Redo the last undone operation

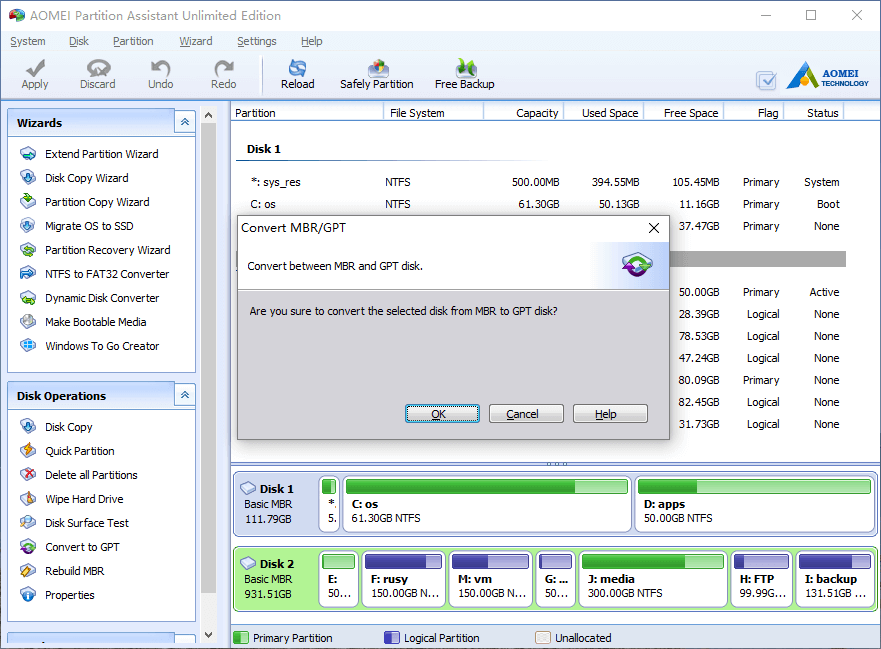[222, 73]
